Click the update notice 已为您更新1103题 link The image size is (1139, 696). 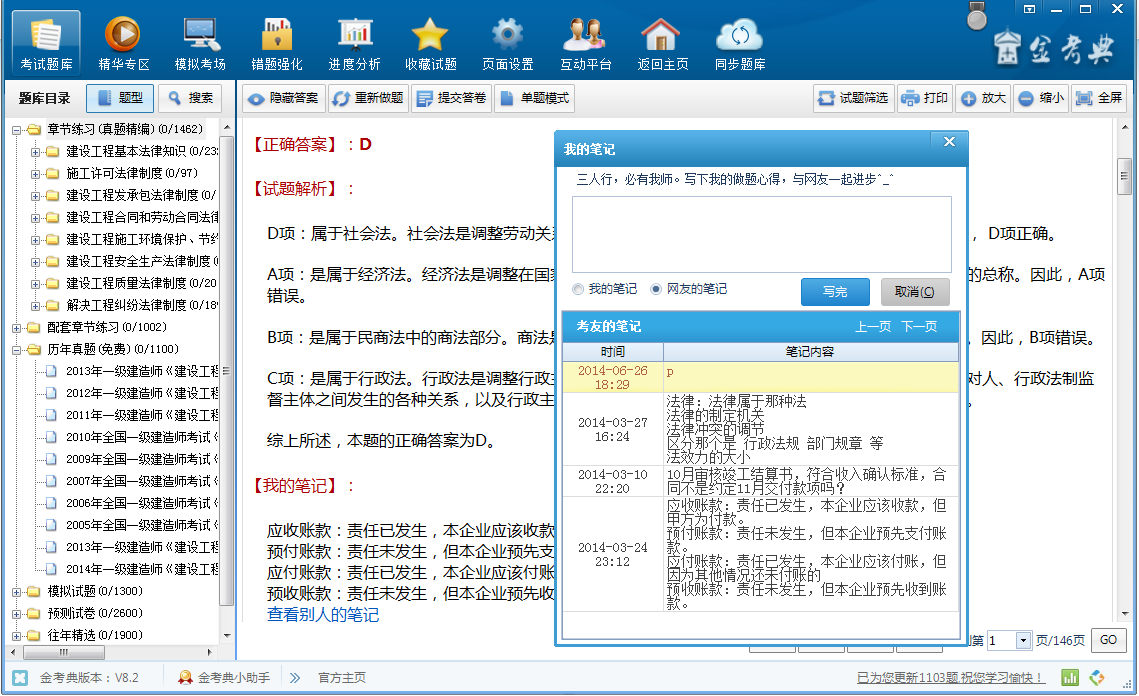(950, 678)
